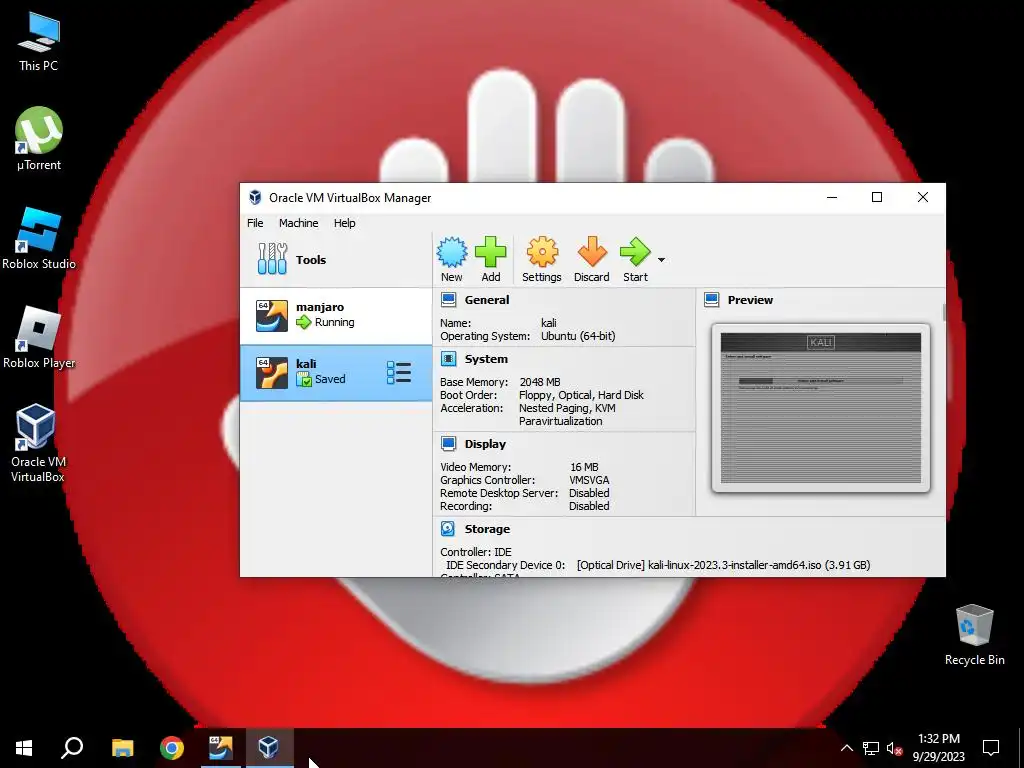The width and height of the screenshot is (1024, 768).
Task: Open Google Chrome from the taskbar
Action: pyautogui.click(x=172, y=748)
